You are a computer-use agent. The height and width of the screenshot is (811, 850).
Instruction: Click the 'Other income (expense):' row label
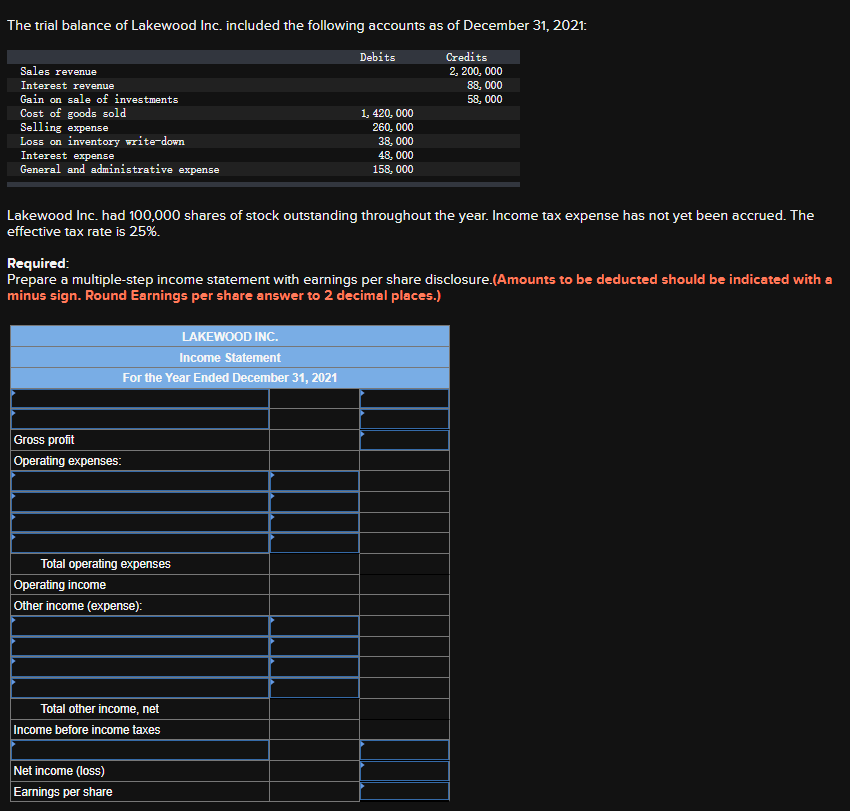tap(78, 606)
